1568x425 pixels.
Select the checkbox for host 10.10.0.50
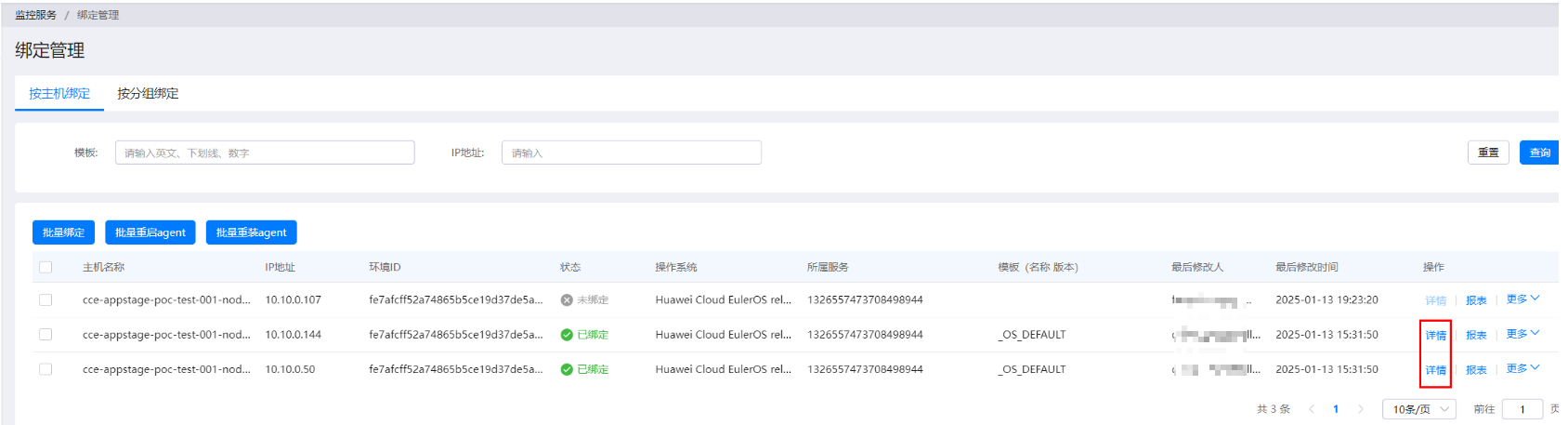[x=46, y=369]
